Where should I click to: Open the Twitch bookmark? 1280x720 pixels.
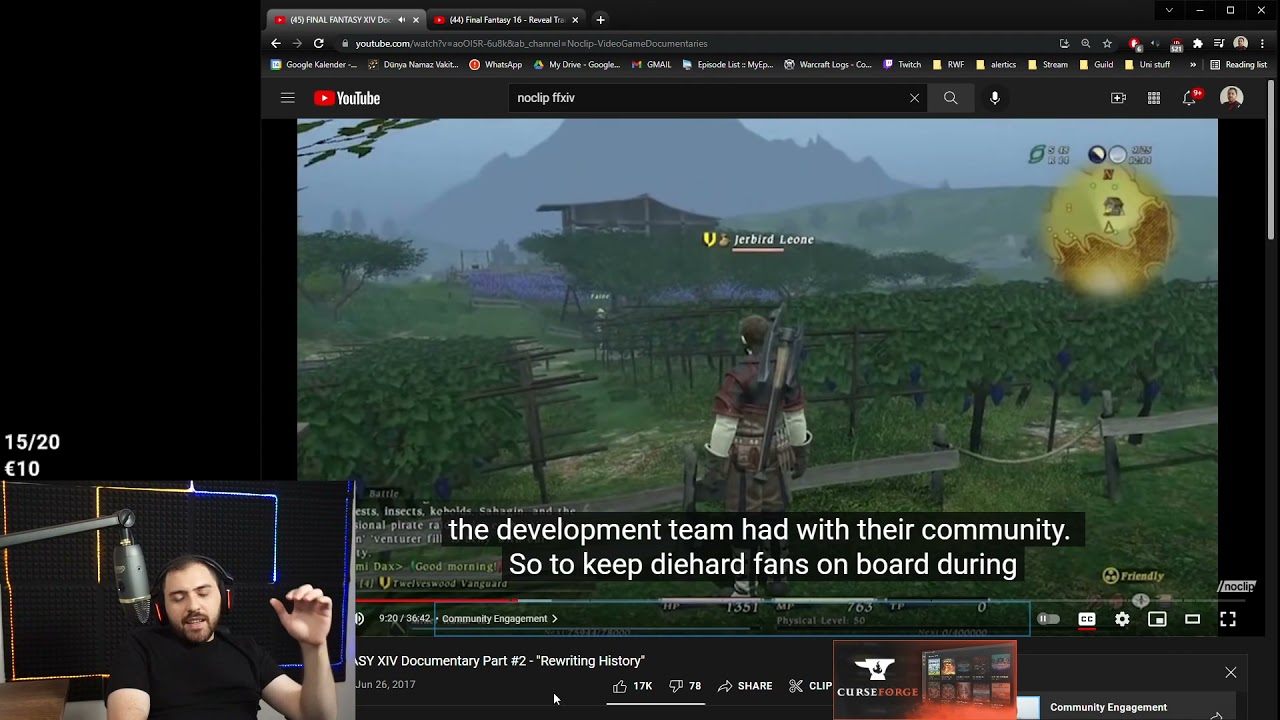pos(902,65)
